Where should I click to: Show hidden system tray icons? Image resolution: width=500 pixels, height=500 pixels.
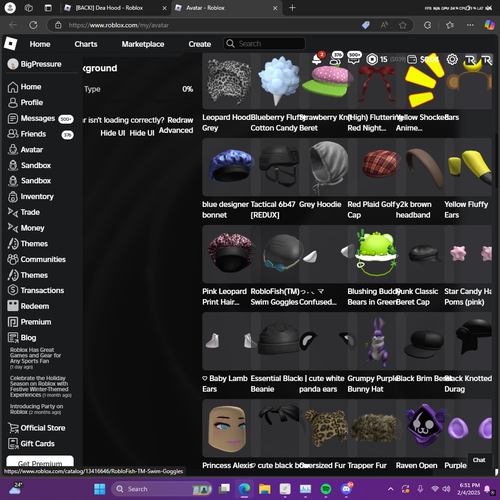390,489
